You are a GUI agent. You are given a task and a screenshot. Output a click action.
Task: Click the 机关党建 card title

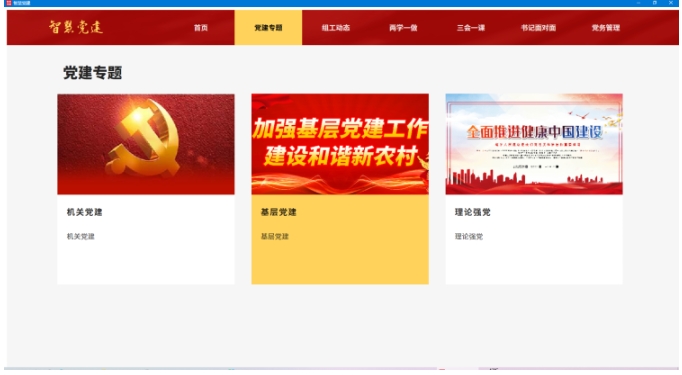coord(84,212)
